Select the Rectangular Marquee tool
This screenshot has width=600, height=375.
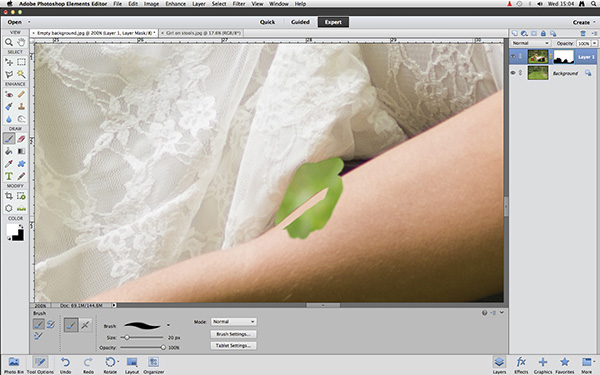(21, 62)
